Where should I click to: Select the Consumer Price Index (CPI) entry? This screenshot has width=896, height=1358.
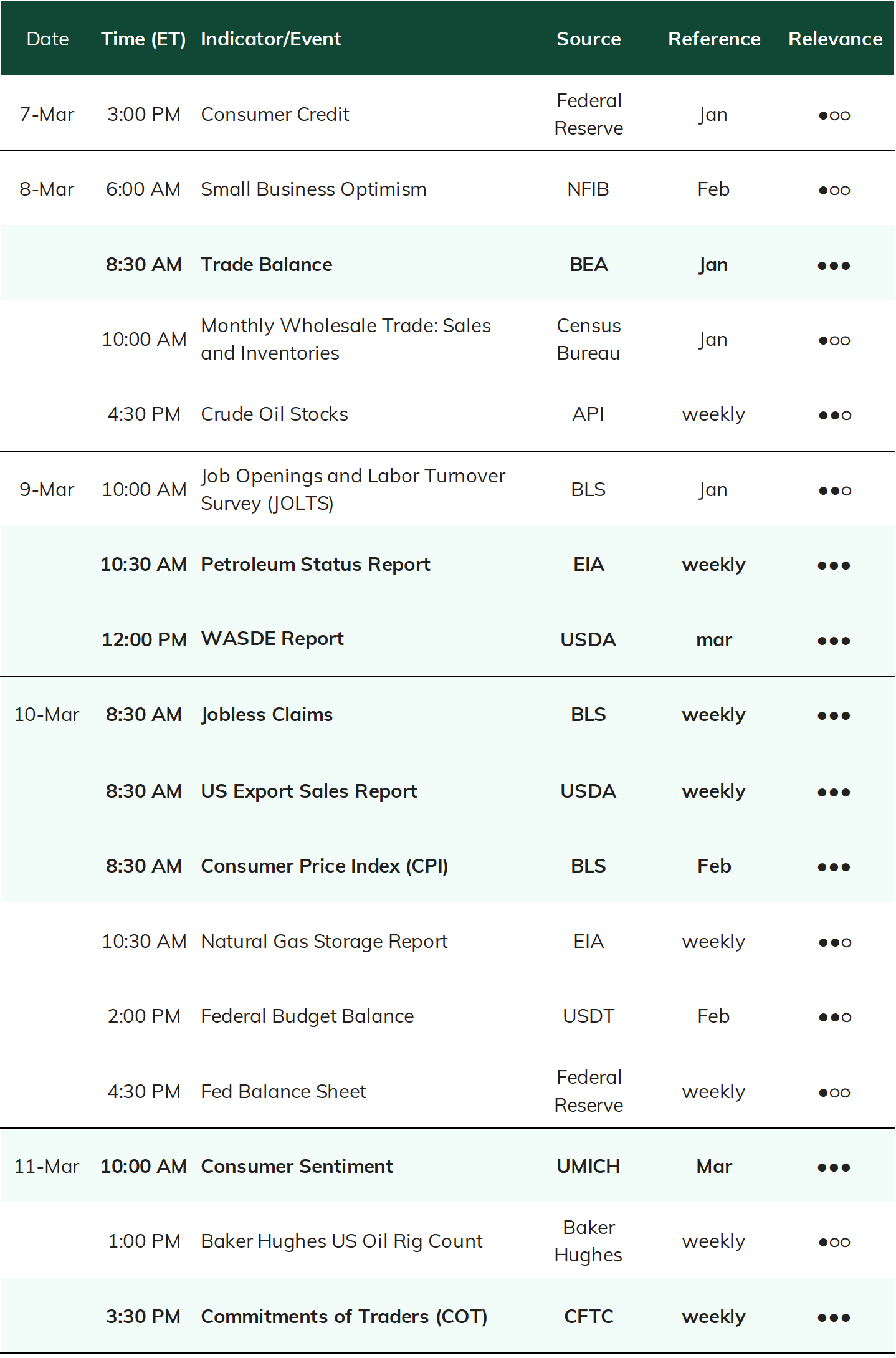pos(325,866)
